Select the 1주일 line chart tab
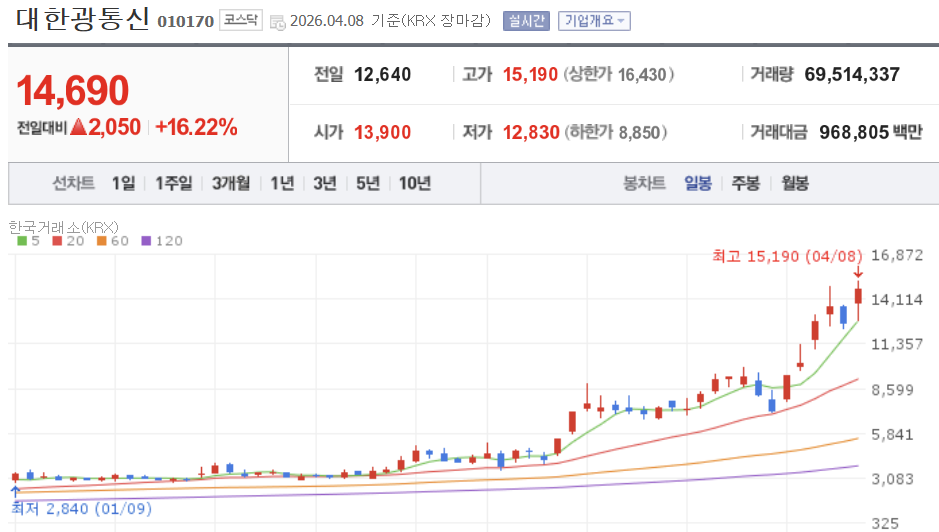 [174, 183]
